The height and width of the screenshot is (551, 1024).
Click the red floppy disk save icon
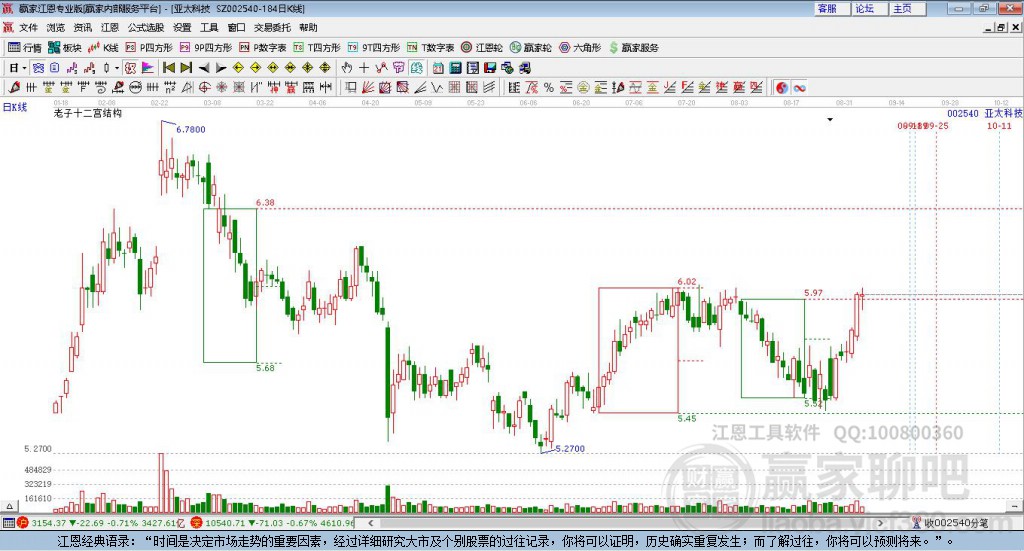[490, 68]
